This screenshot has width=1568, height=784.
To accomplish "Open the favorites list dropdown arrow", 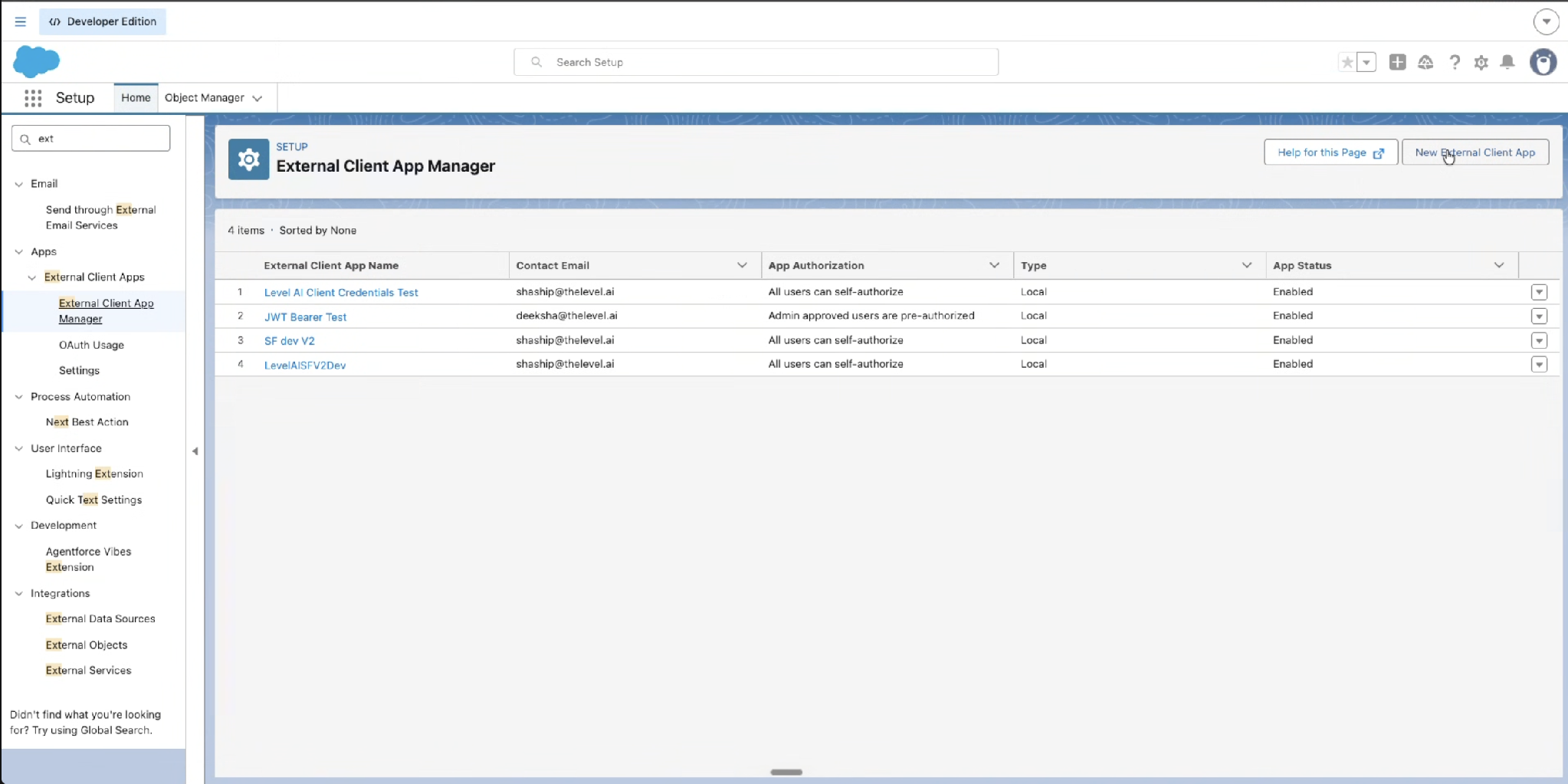I will 1366,62.
